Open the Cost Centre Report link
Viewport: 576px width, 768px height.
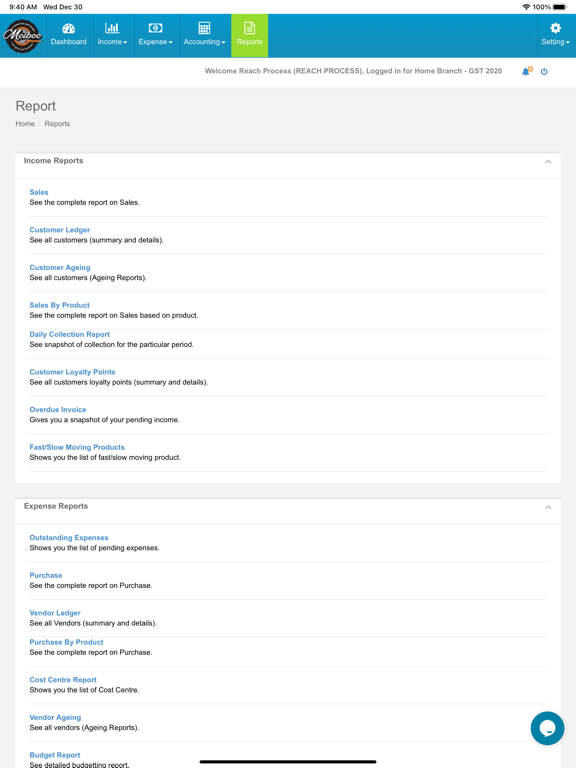coord(63,680)
